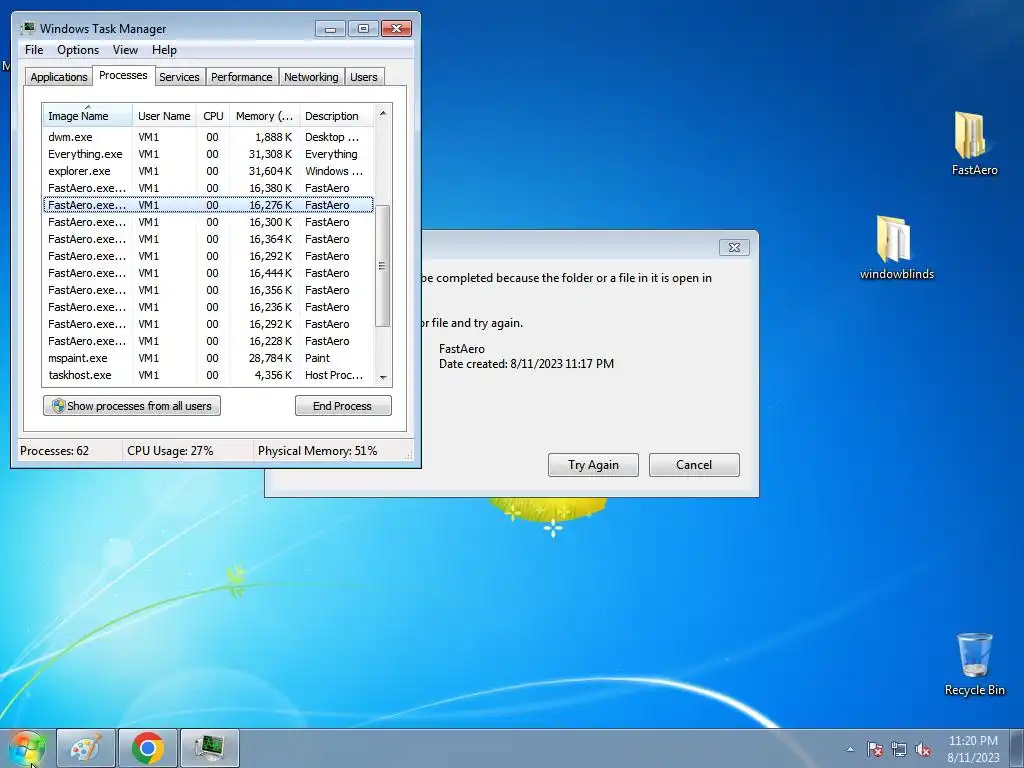The width and height of the screenshot is (1024, 768).
Task: Click the Task Manager title bar icon
Action: [x=27, y=28]
